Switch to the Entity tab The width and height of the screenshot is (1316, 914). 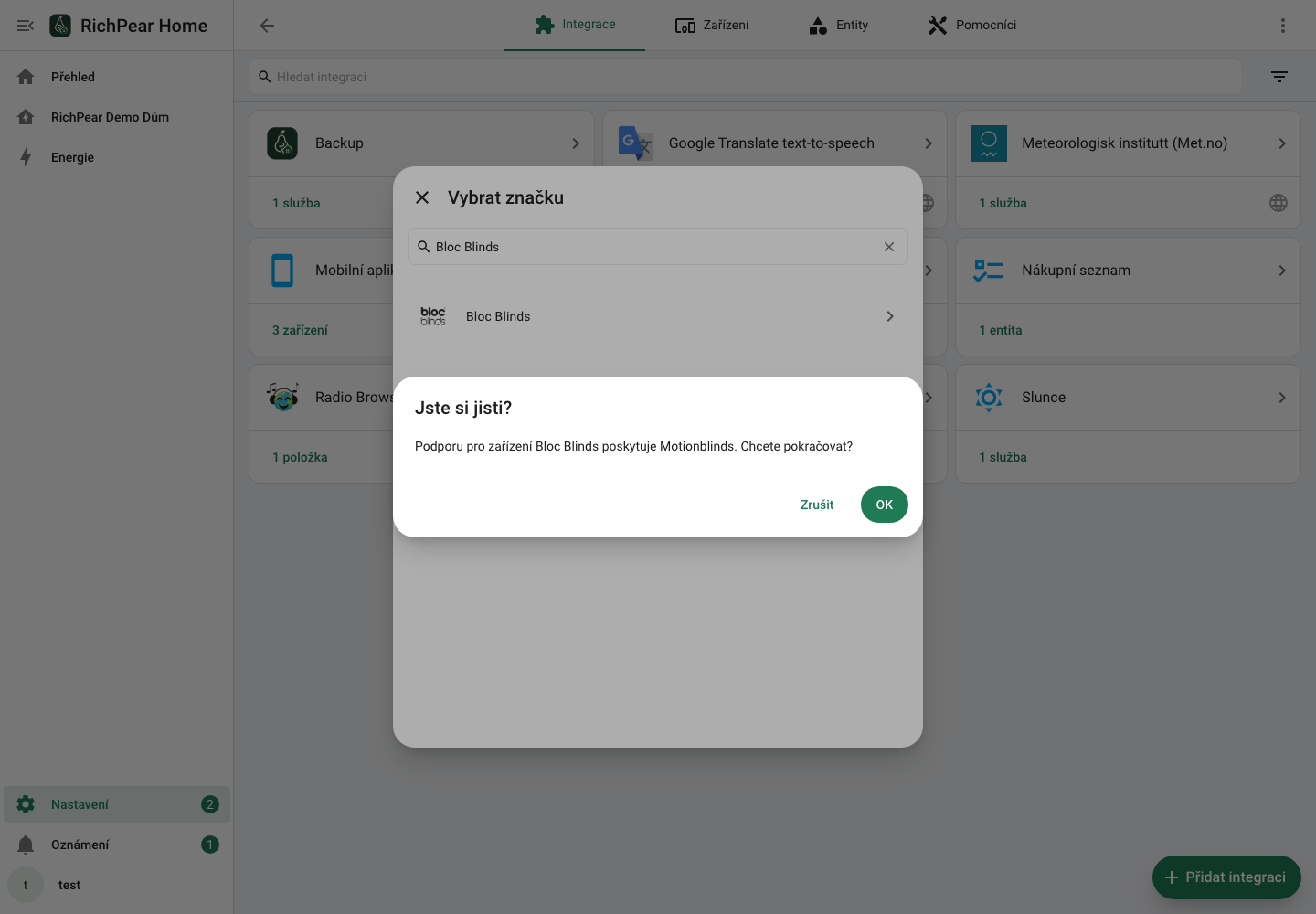click(838, 26)
